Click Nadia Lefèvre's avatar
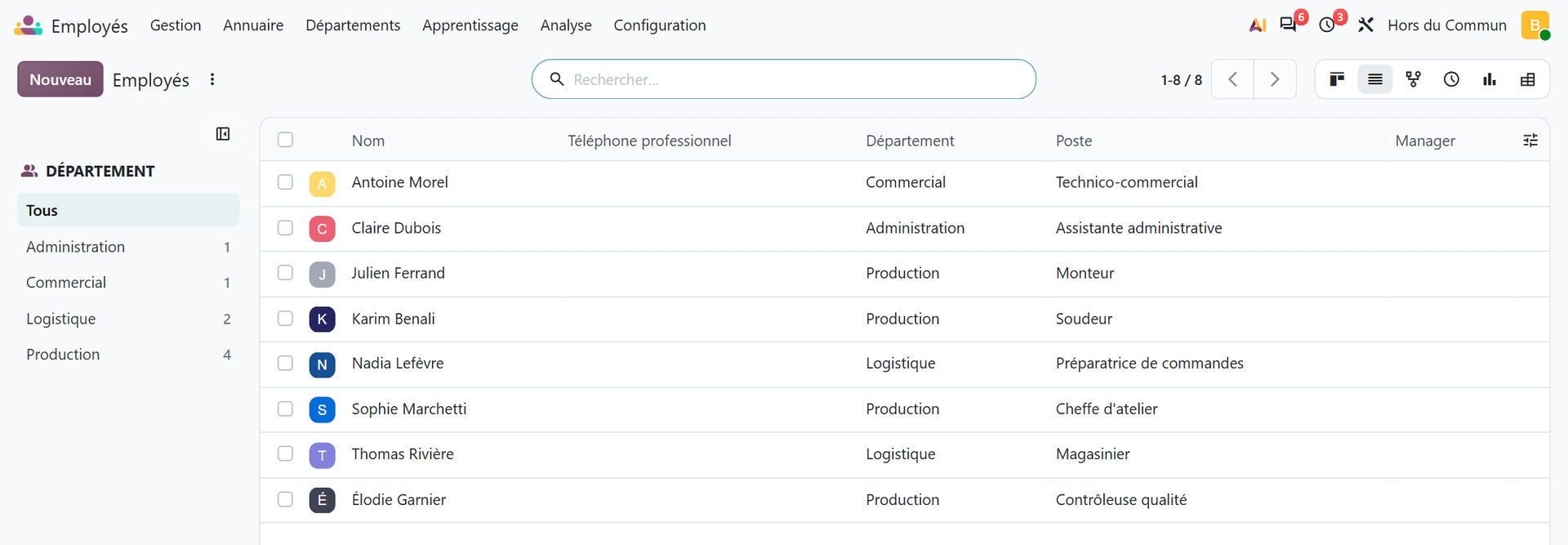Viewport: 1568px width, 545px height. [322, 364]
